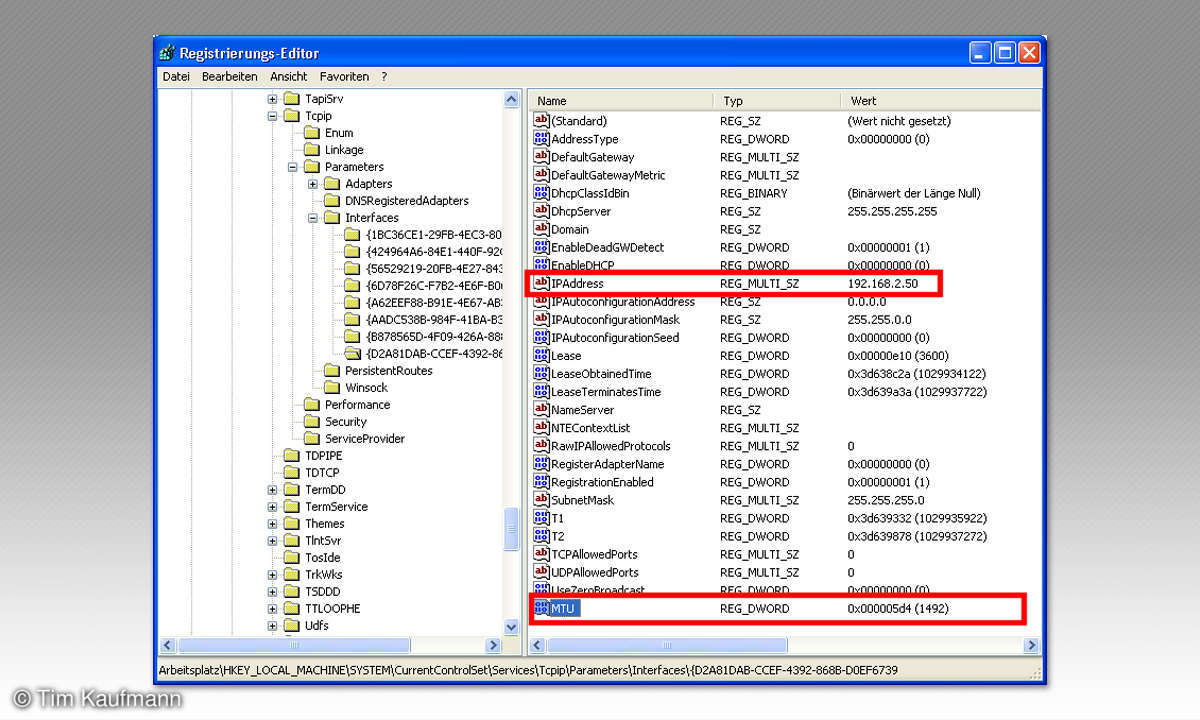
Task: Click the string icon of TCPAllowedPorts
Action: point(542,554)
